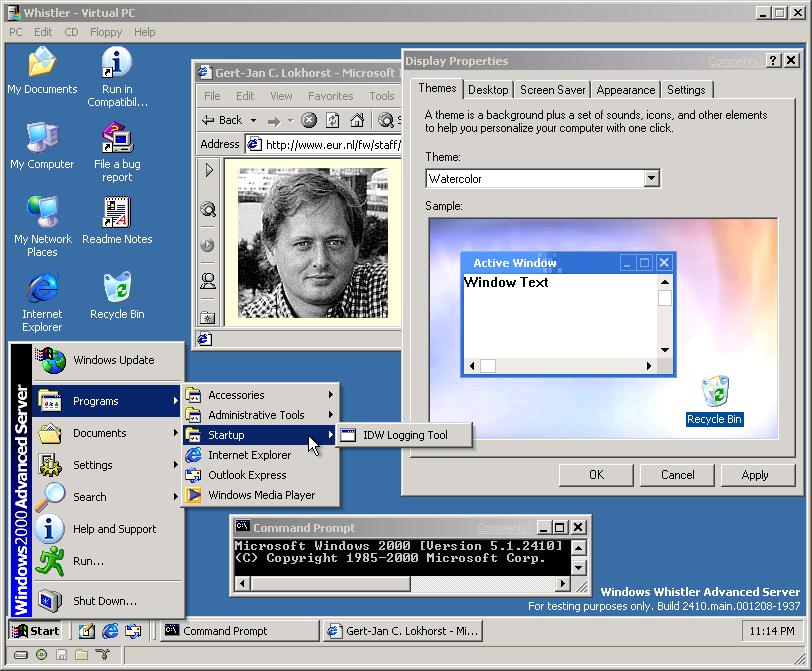Click the Refresh icon in browser toolbar
Image resolution: width=812 pixels, height=671 pixels.
pos(332,121)
